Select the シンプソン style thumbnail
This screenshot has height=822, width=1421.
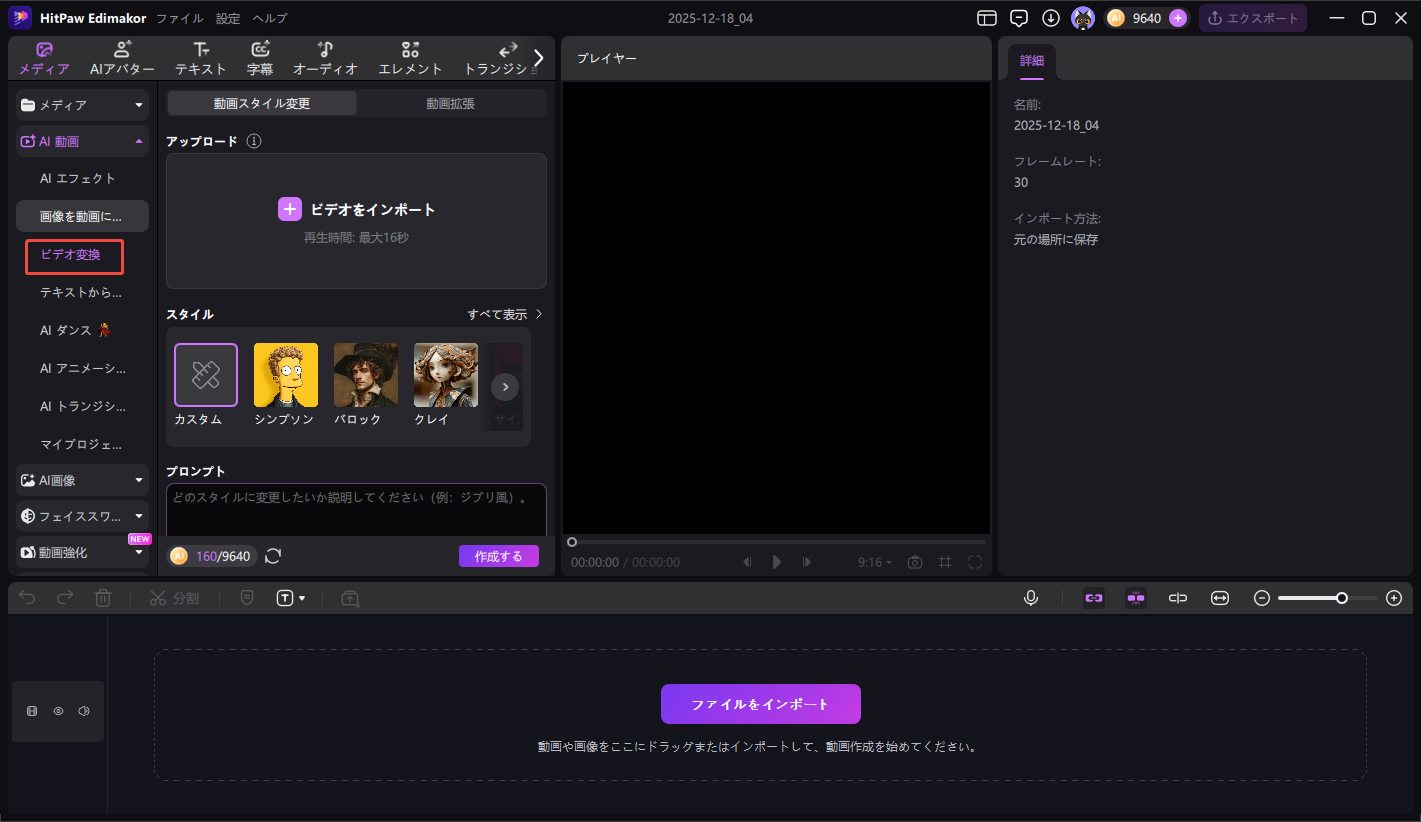pos(285,375)
